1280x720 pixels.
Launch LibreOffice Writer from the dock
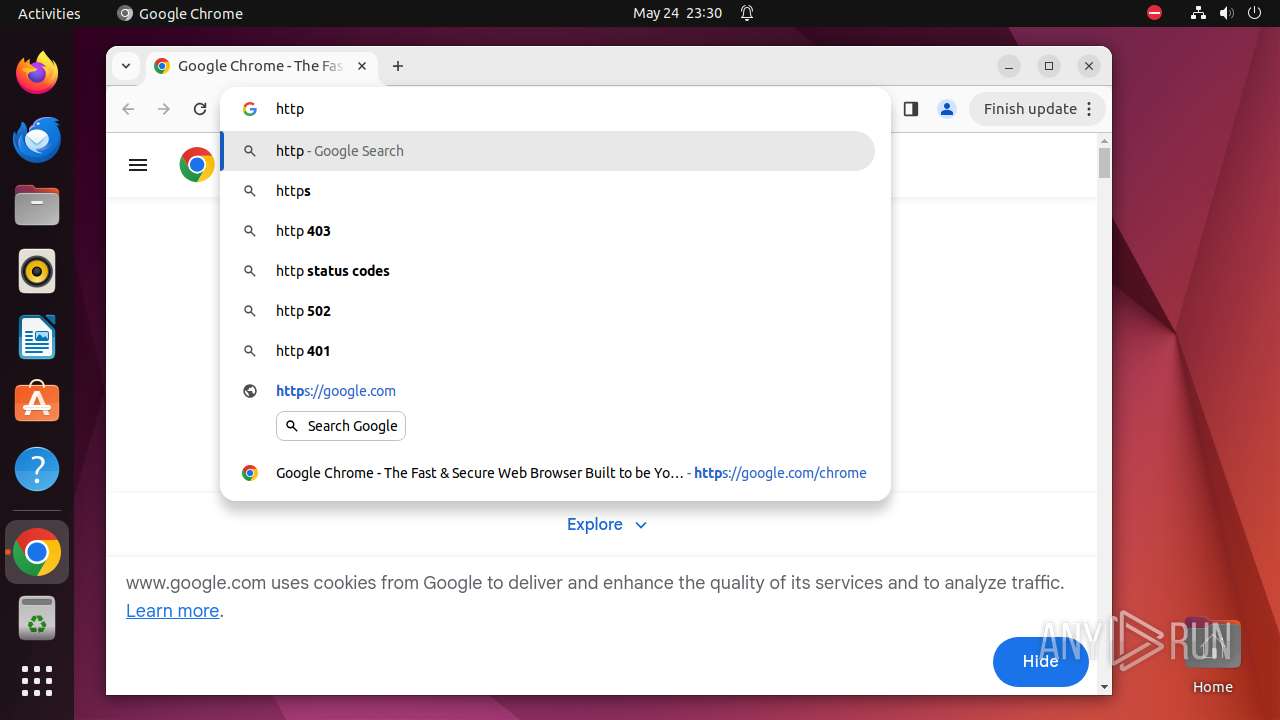(37, 337)
